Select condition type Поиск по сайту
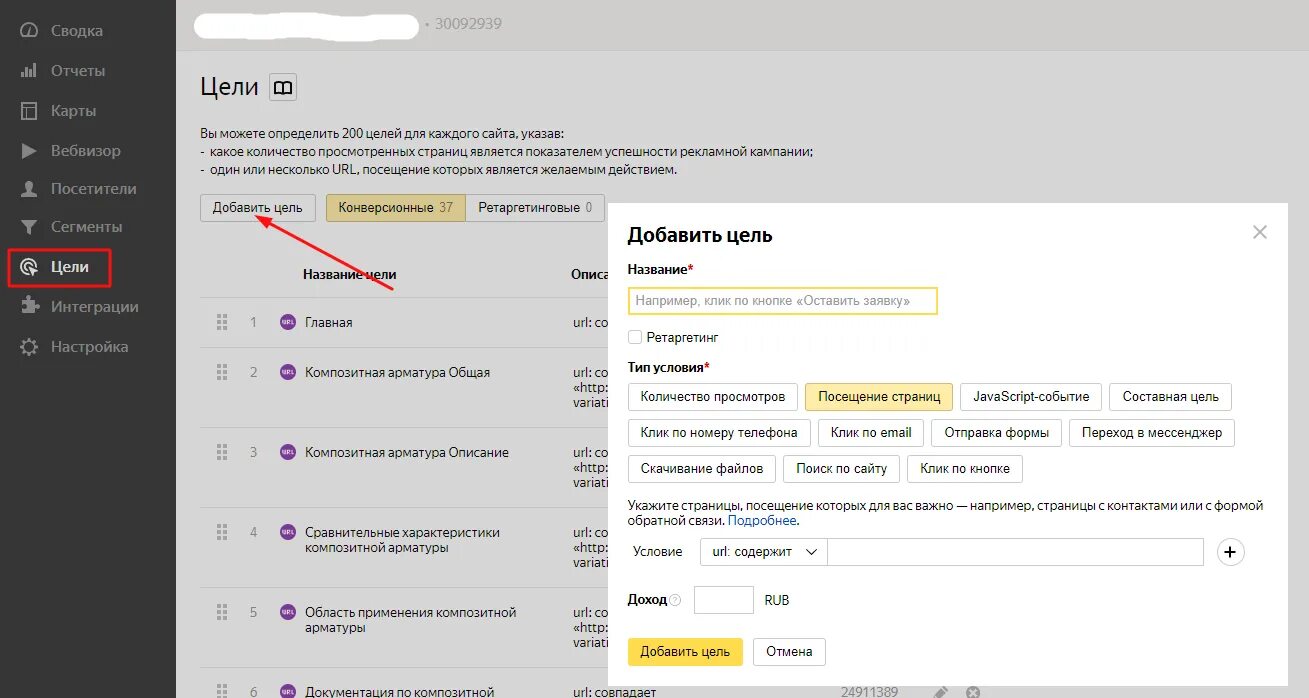1309x698 pixels. point(842,469)
